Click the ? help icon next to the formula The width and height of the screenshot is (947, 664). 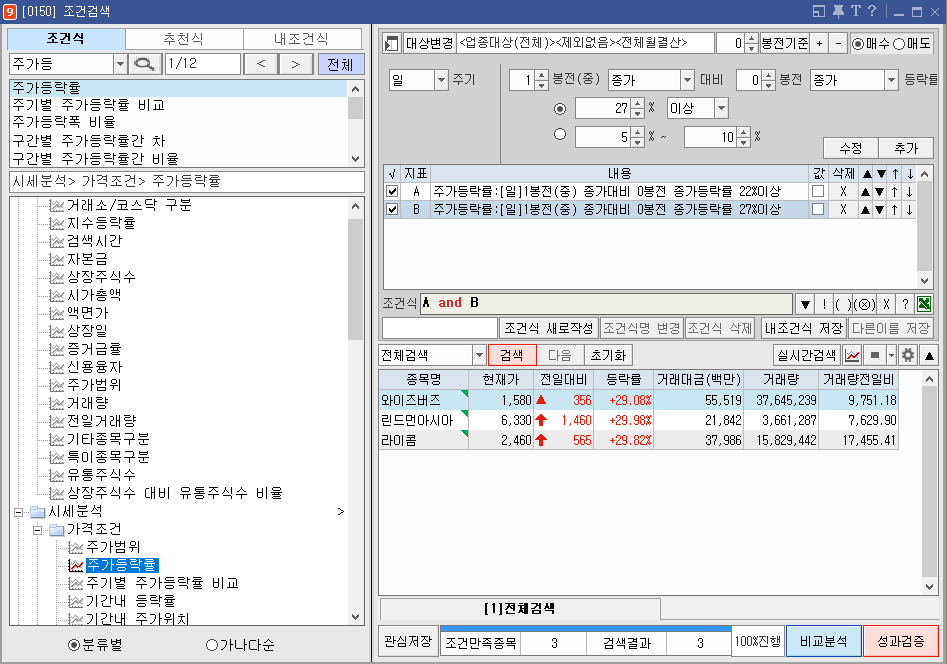tap(905, 304)
